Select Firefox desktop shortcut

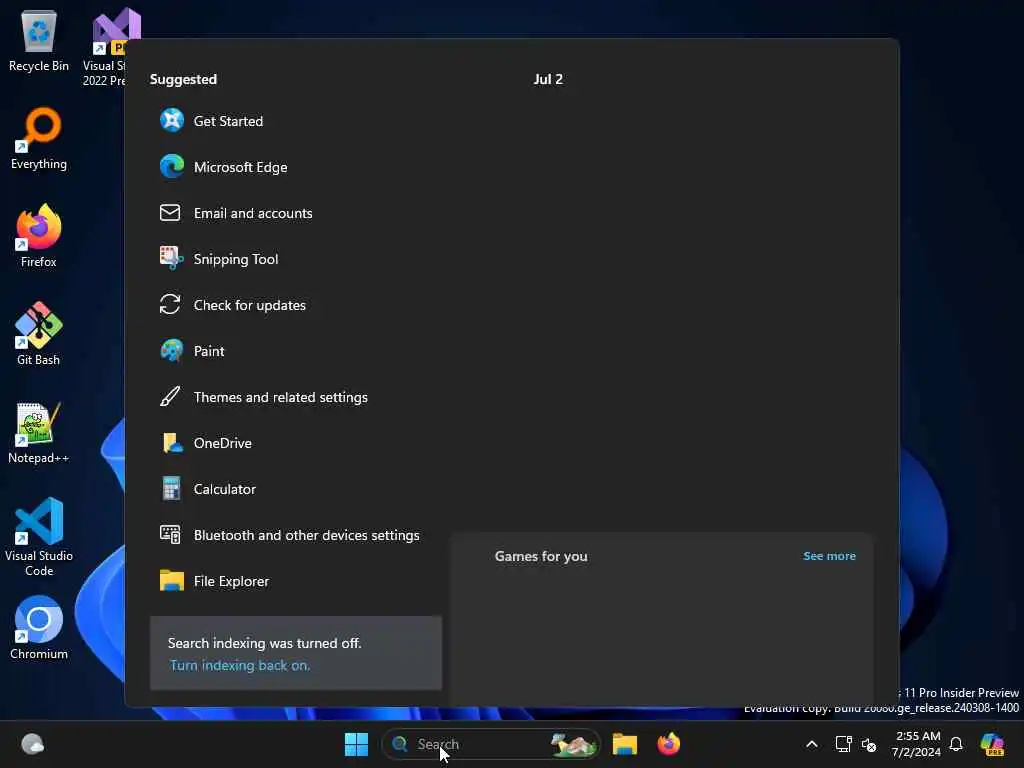click(x=39, y=236)
